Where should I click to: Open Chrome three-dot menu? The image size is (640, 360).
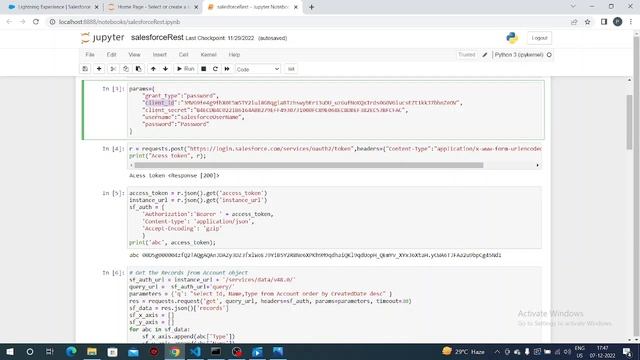[x=631, y=22]
